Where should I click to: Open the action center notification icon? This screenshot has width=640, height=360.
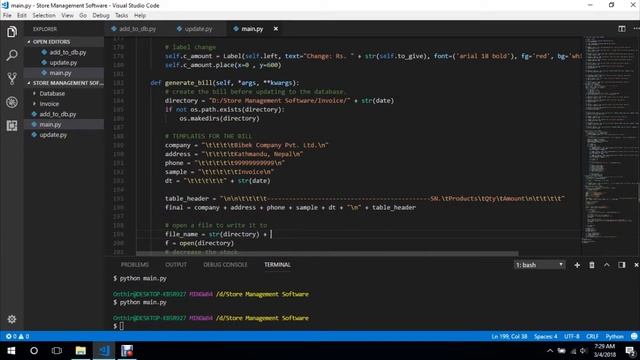pos(631,351)
